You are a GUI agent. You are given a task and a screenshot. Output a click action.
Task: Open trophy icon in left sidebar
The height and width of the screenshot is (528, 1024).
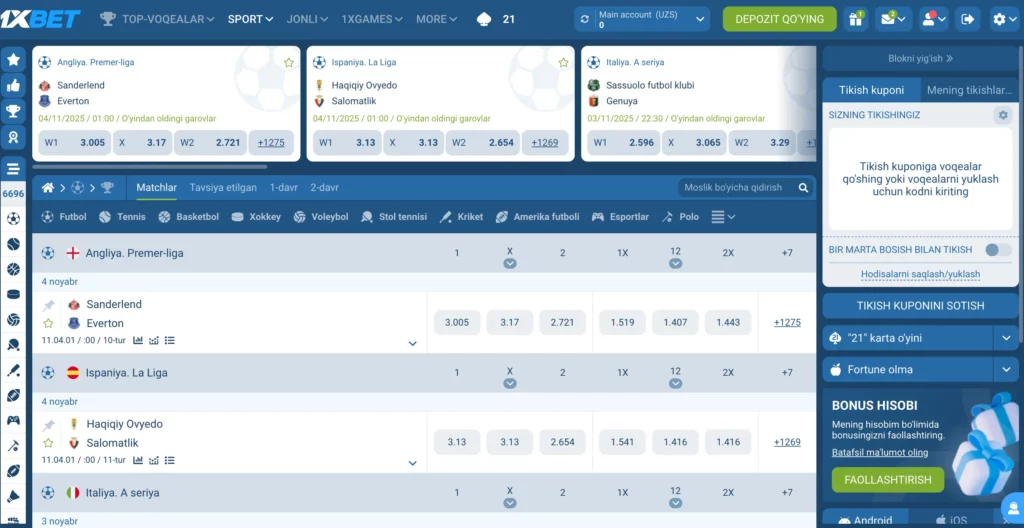click(x=13, y=111)
